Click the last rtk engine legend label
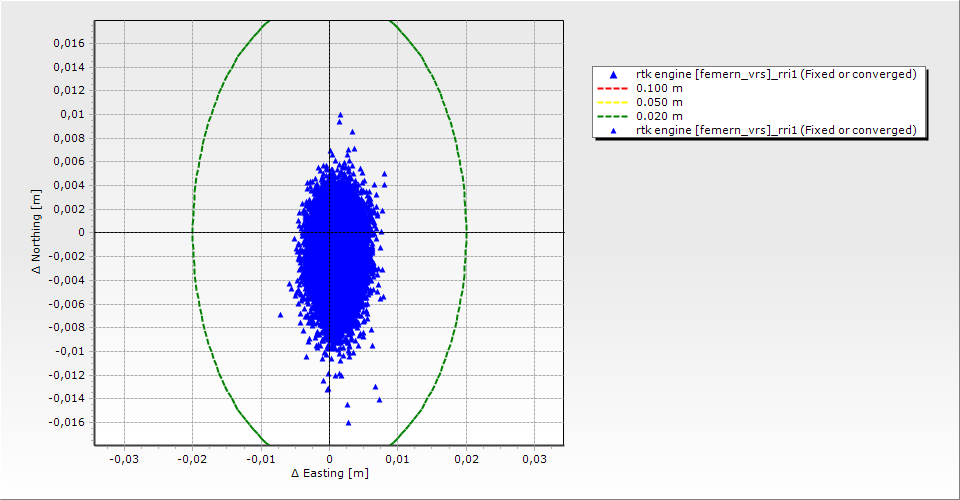The width and height of the screenshot is (960, 500). point(776,130)
